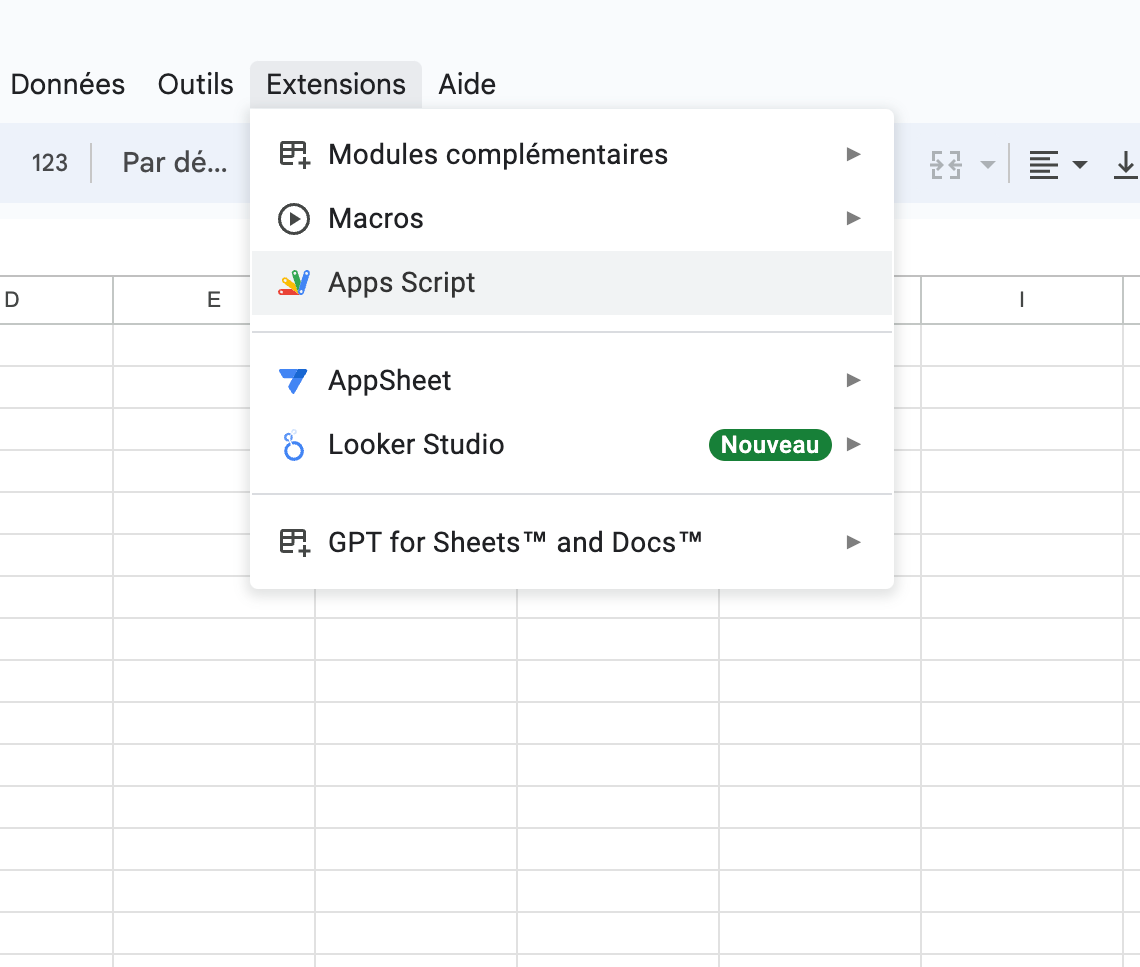
Task: Close the Extensions menu
Action: tap(336, 84)
